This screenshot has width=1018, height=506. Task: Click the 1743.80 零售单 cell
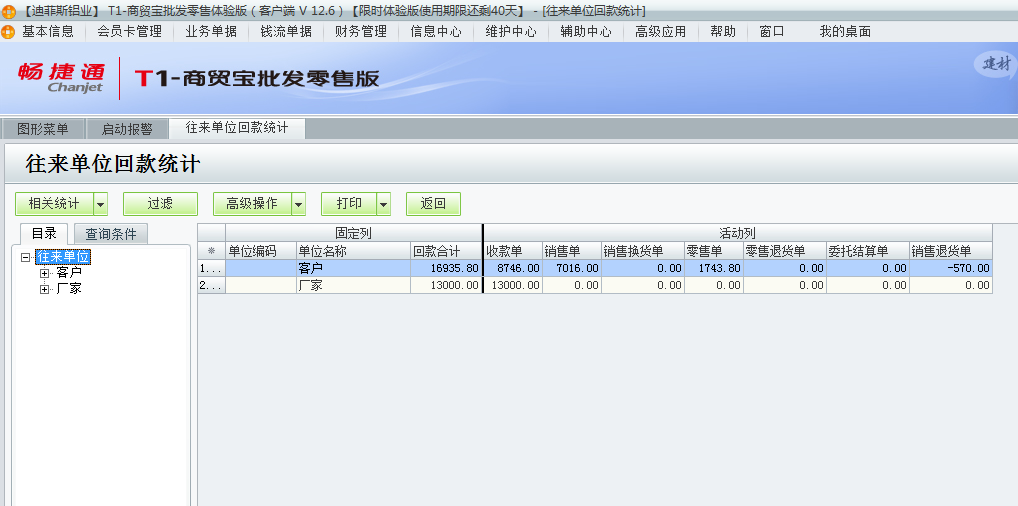point(714,268)
